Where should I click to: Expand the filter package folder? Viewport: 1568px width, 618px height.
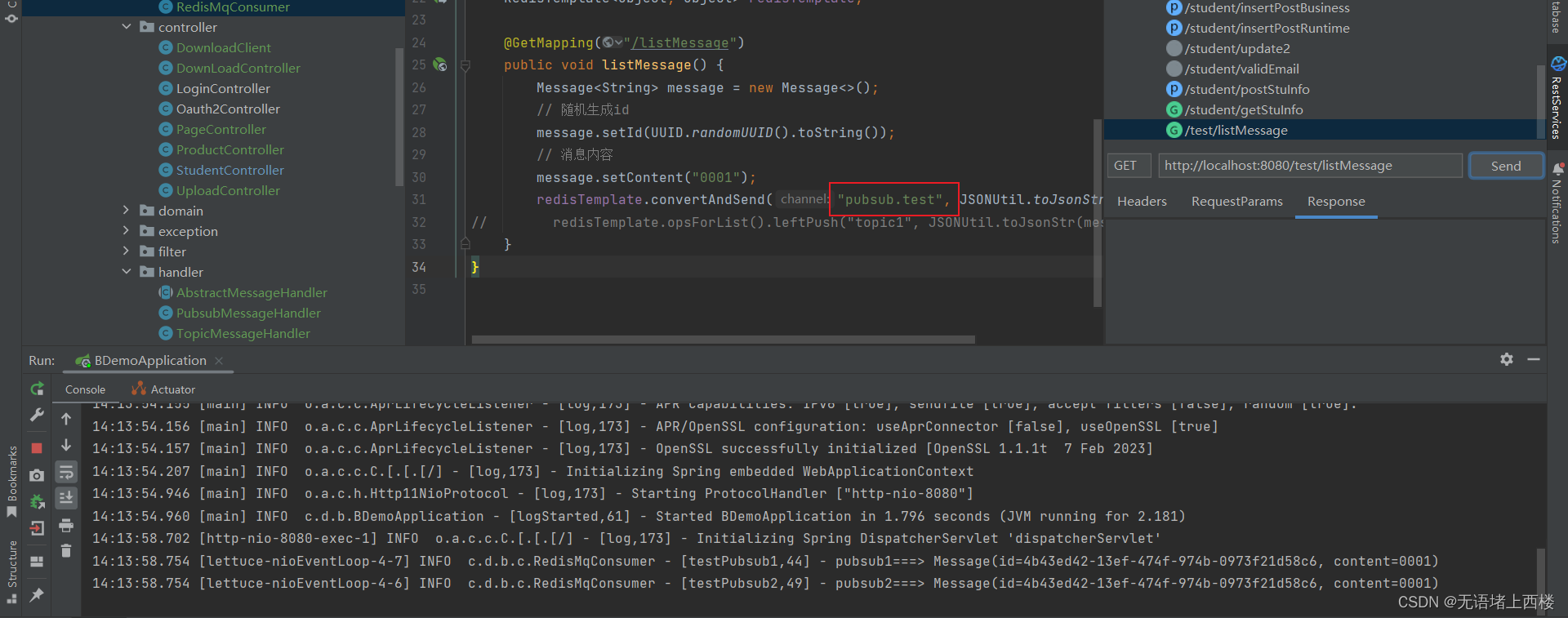127,251
